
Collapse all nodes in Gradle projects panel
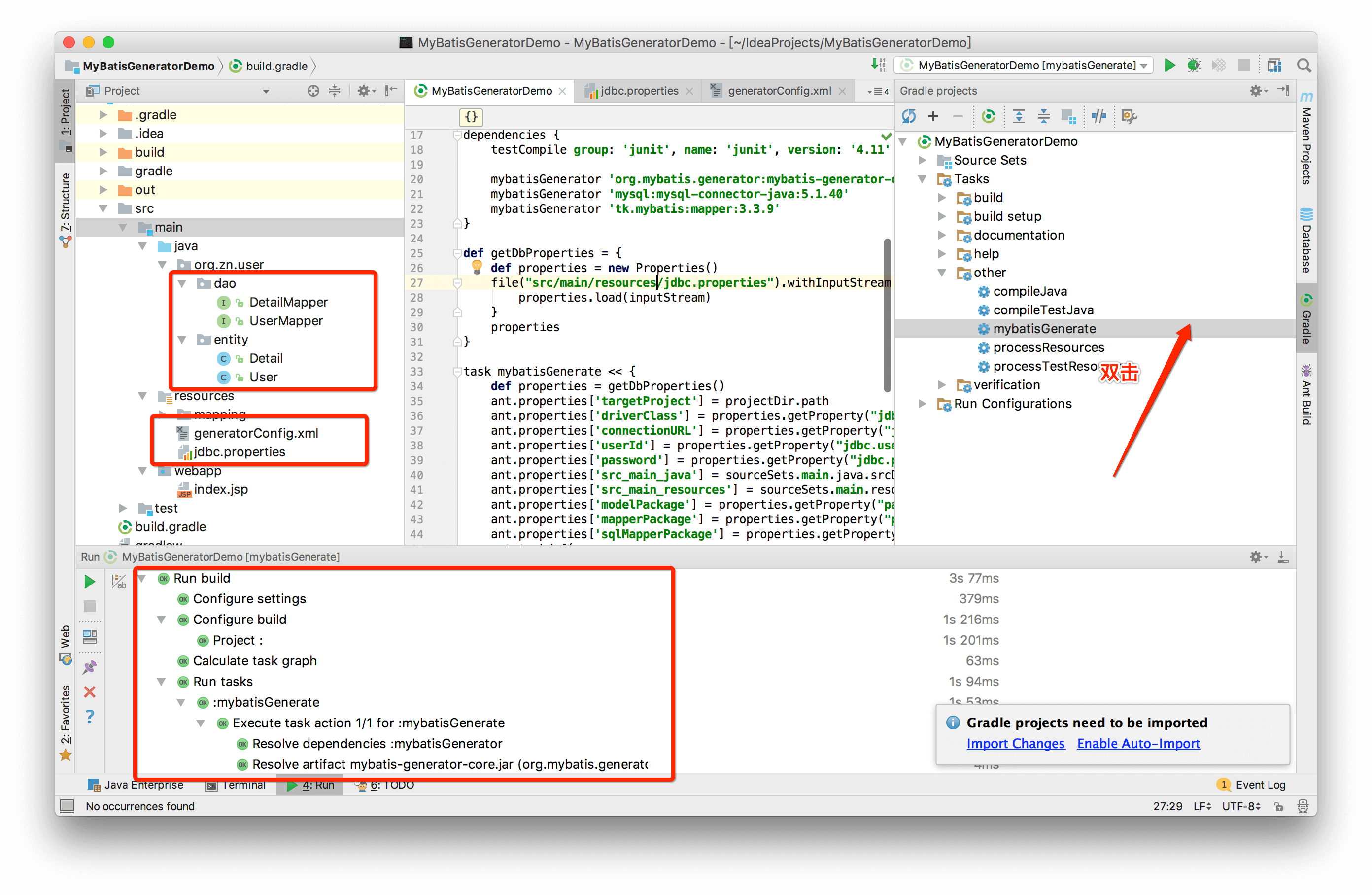pos(1043,116)
